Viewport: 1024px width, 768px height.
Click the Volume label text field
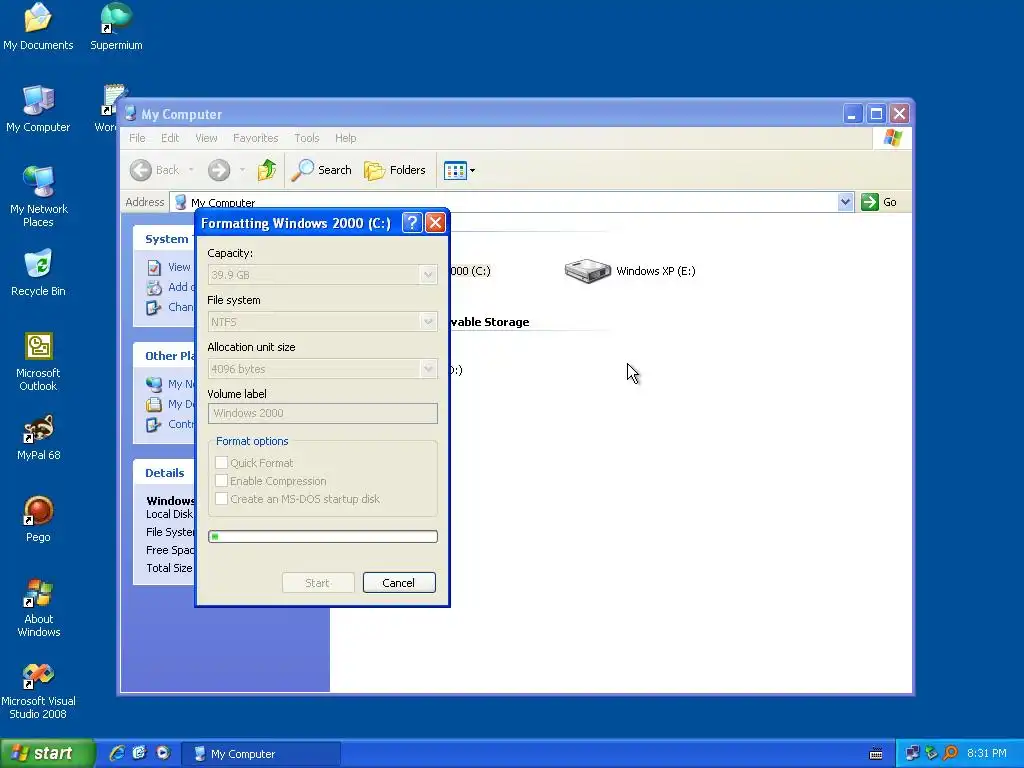point(323,413)
